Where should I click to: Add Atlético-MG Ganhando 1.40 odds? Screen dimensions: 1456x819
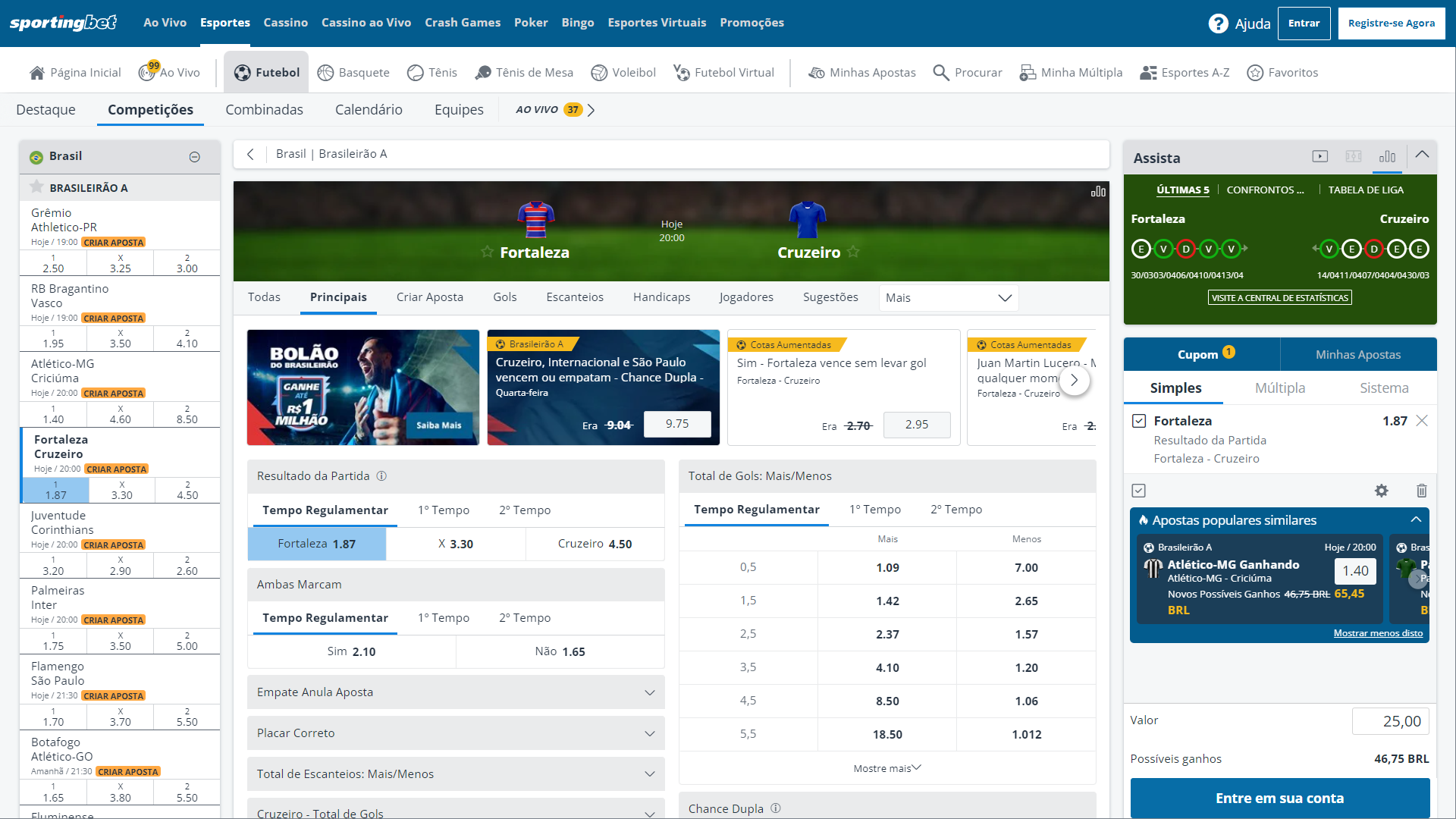tap(1355, 571)
